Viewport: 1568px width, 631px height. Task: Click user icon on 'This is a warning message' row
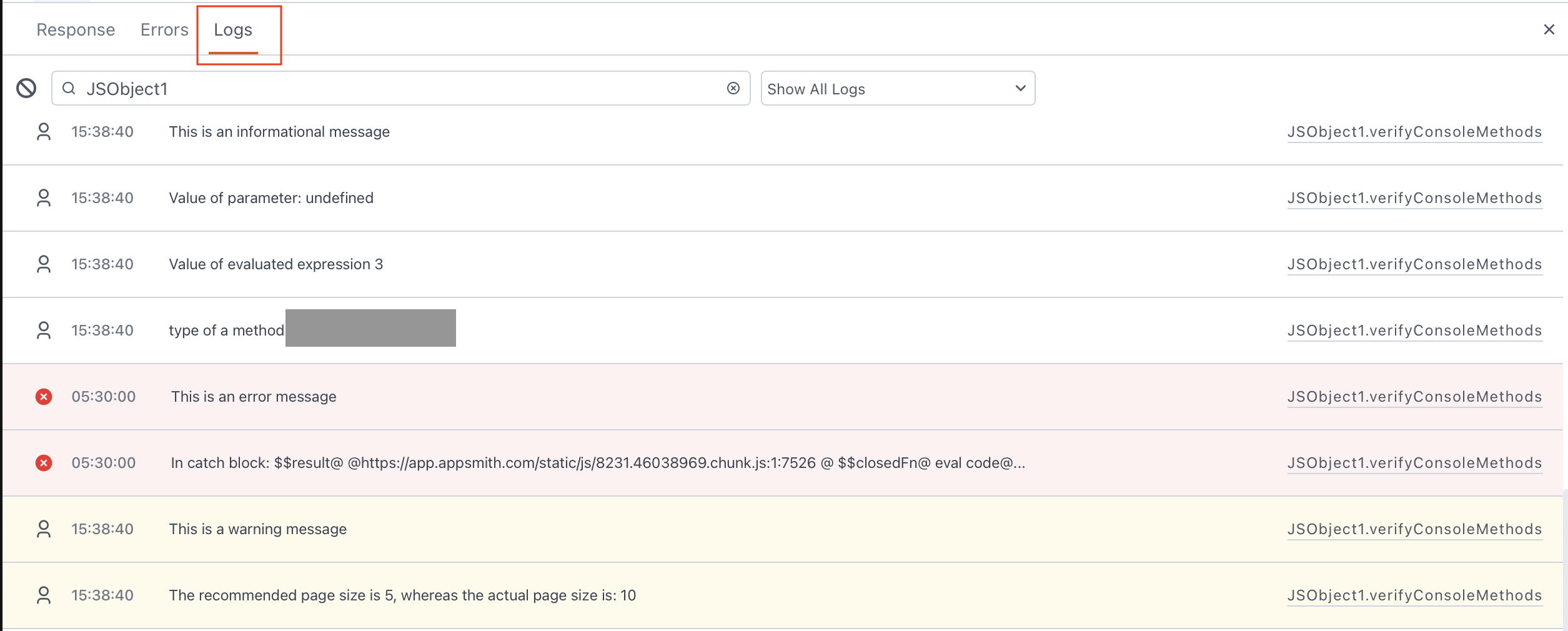[44, 529]
